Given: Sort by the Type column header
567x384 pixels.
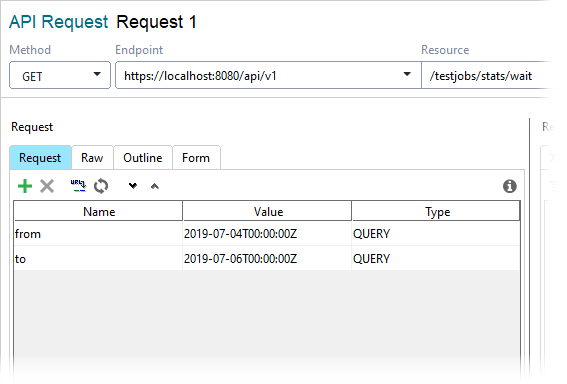Looking at the screenshot, I should [x=436, y=211].
